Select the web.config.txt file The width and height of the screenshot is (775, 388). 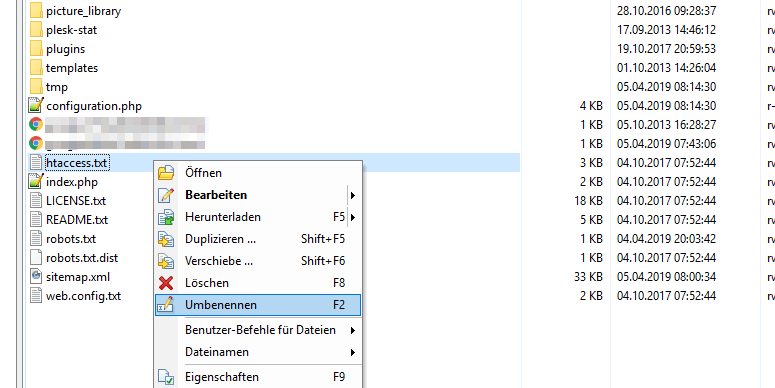point(83,296)
